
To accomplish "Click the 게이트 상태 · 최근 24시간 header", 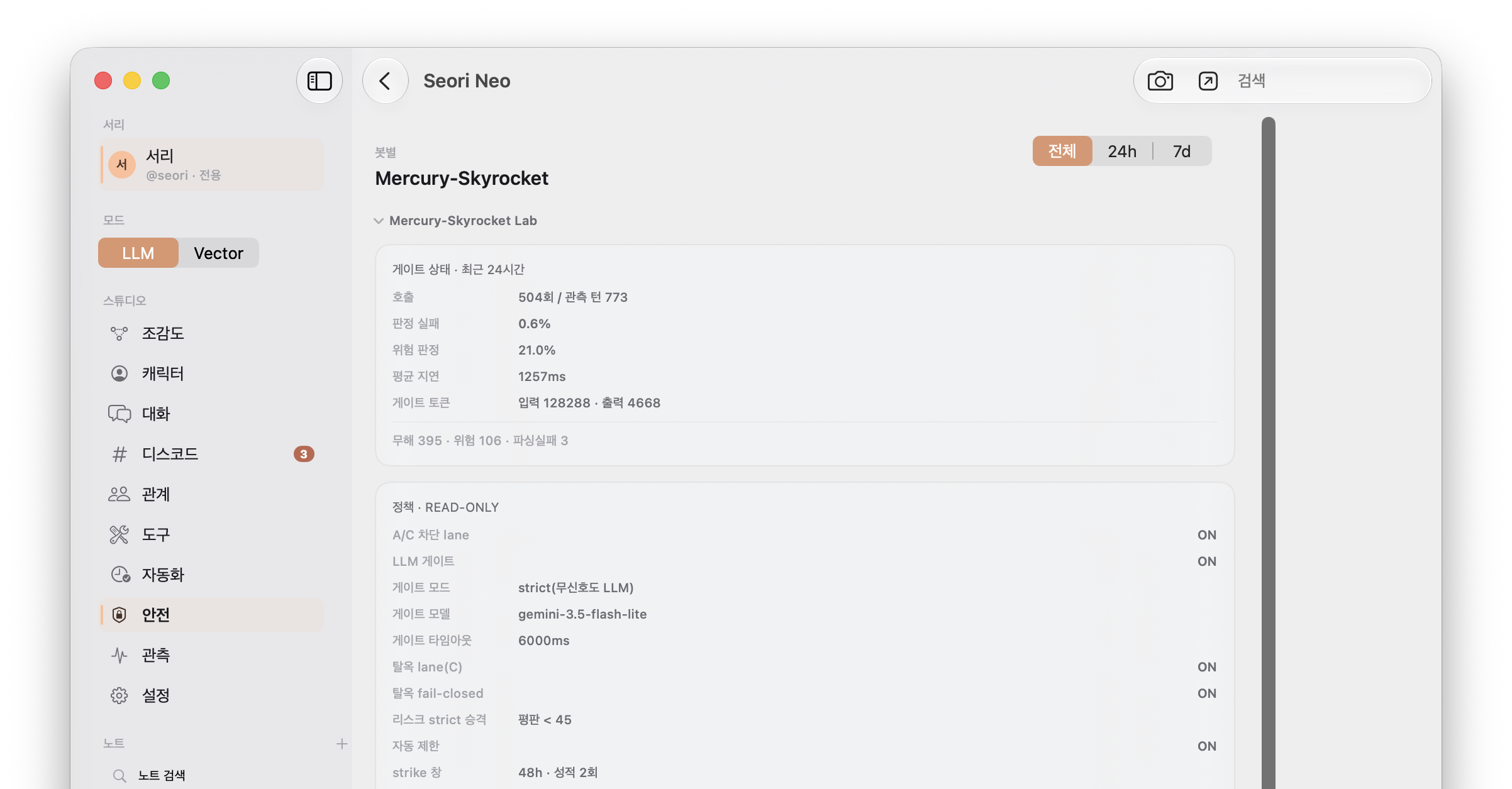I will (459, 270).
